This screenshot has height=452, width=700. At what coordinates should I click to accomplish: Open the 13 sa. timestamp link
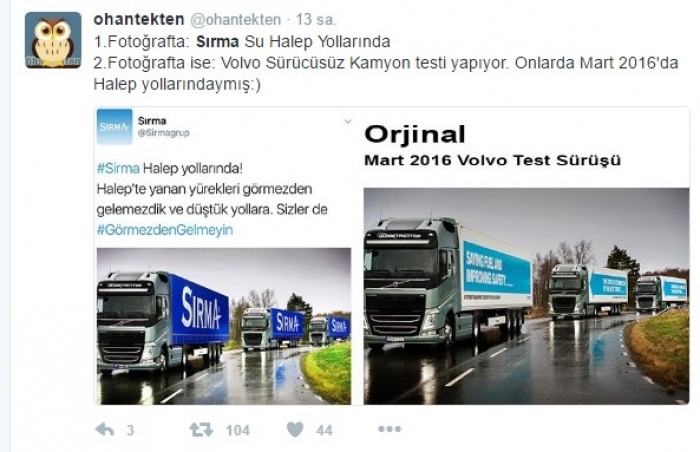coord(316,20)
